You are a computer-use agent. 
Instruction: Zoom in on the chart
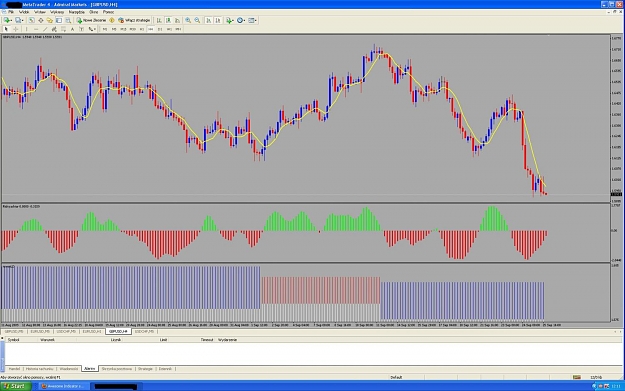188,20
